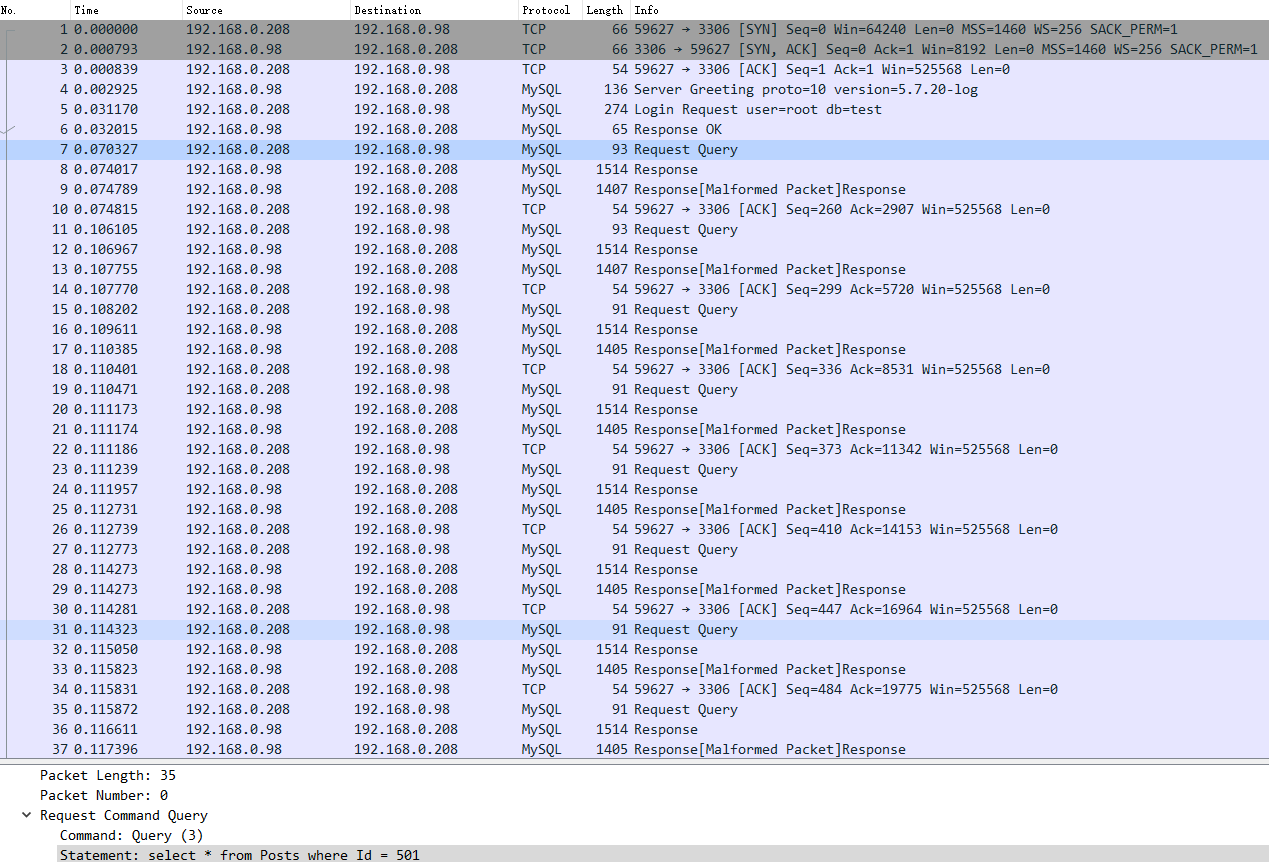The image size is (1269, 862).
Task: Select packet 12 Response at 0.106967
Action: 634,249
